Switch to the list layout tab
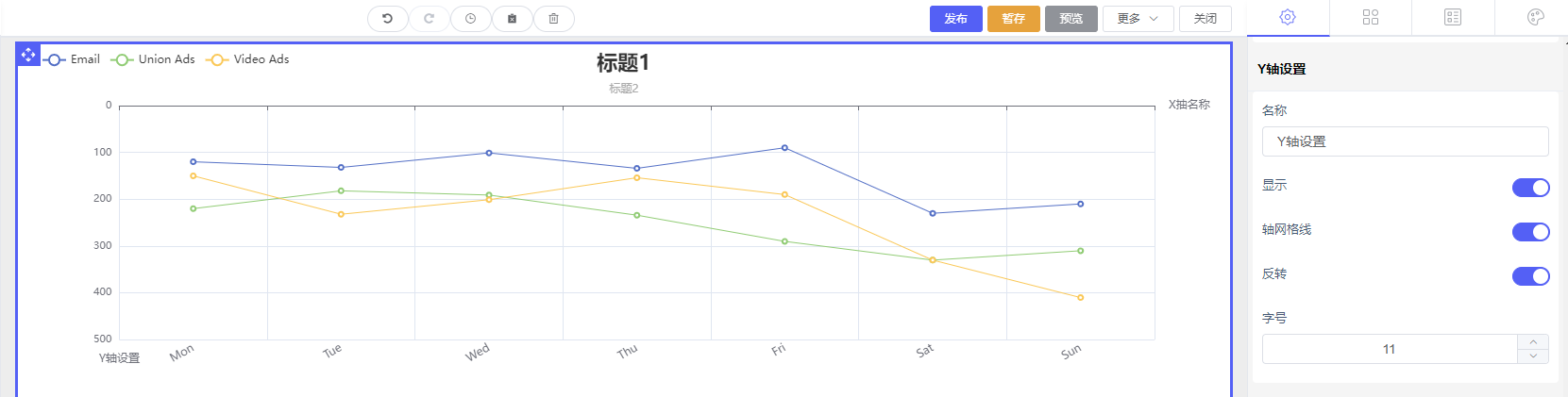The image size is (1568, 397). (x=1453, y=17)
